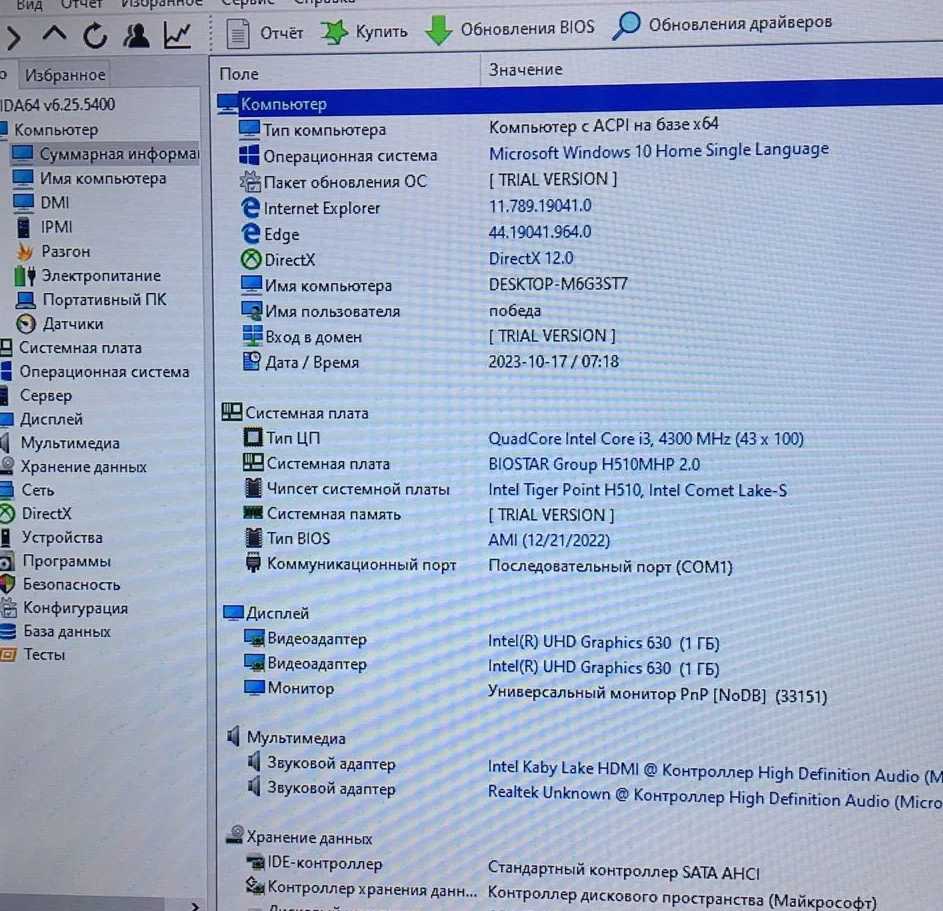Select Устройства in left tree
The image size is (943, 911).
[52, 537]
